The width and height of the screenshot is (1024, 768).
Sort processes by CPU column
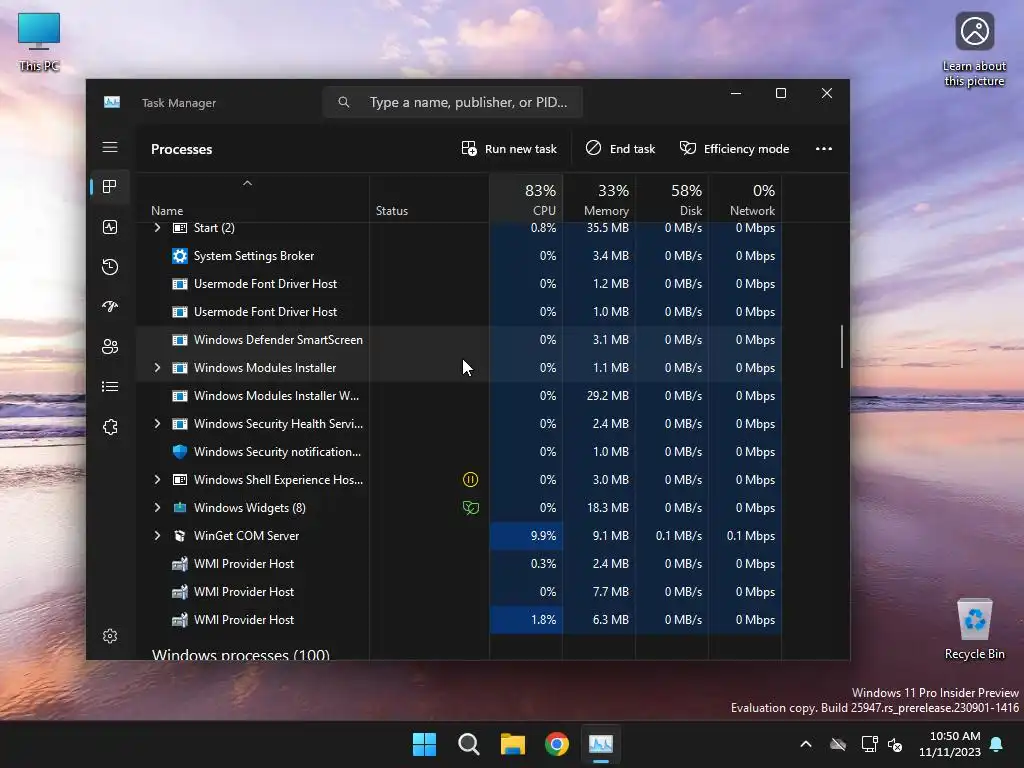tap(526, 199)
